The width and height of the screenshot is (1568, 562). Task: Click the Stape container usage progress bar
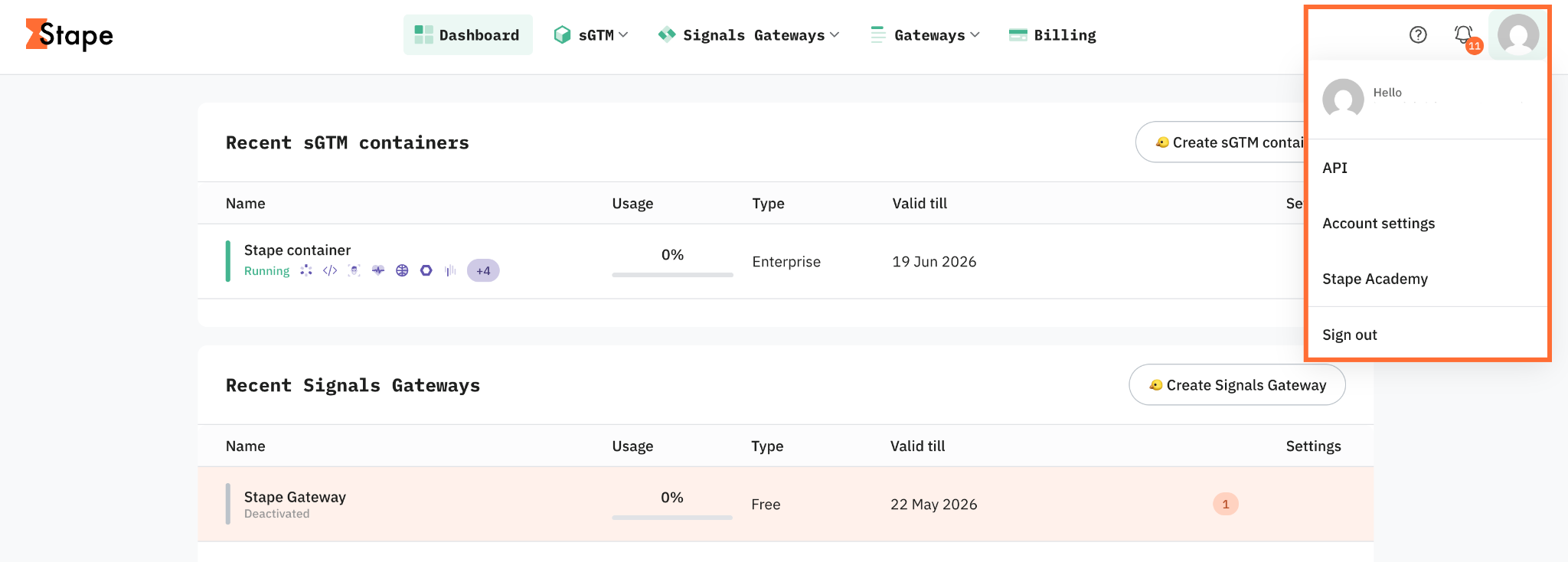tap(672, 274)
